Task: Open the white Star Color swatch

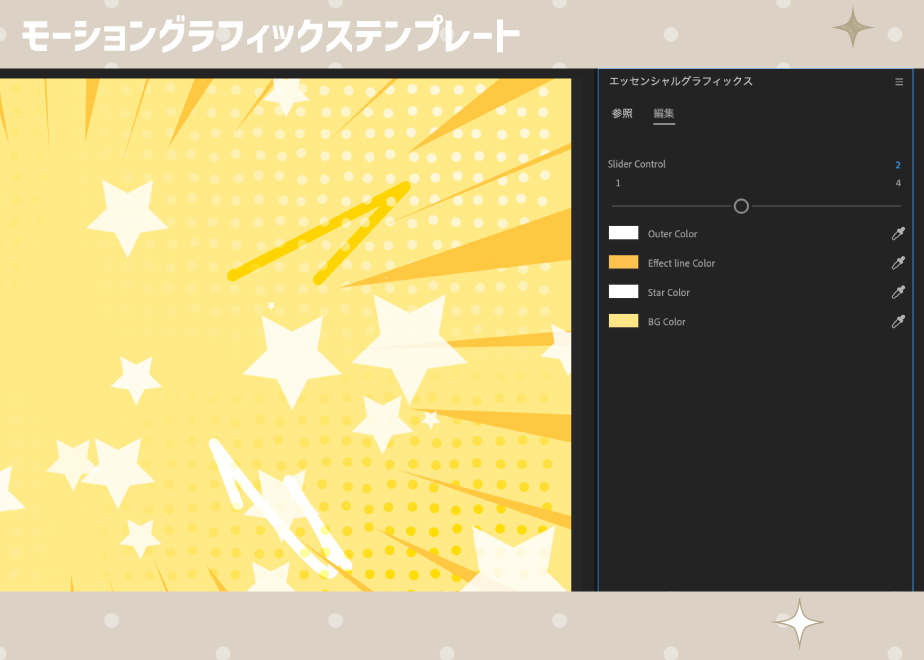Action: (623, 292)
